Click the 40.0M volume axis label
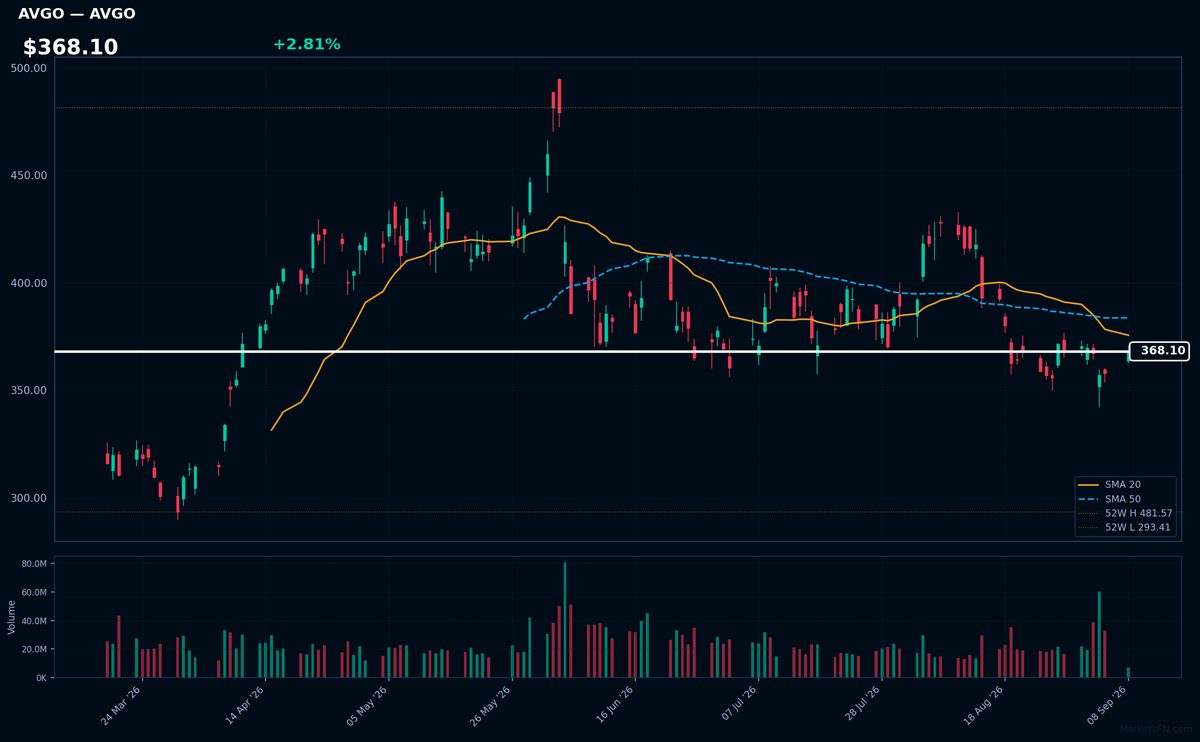1200x742 pixels. click(x=34, y=621)
